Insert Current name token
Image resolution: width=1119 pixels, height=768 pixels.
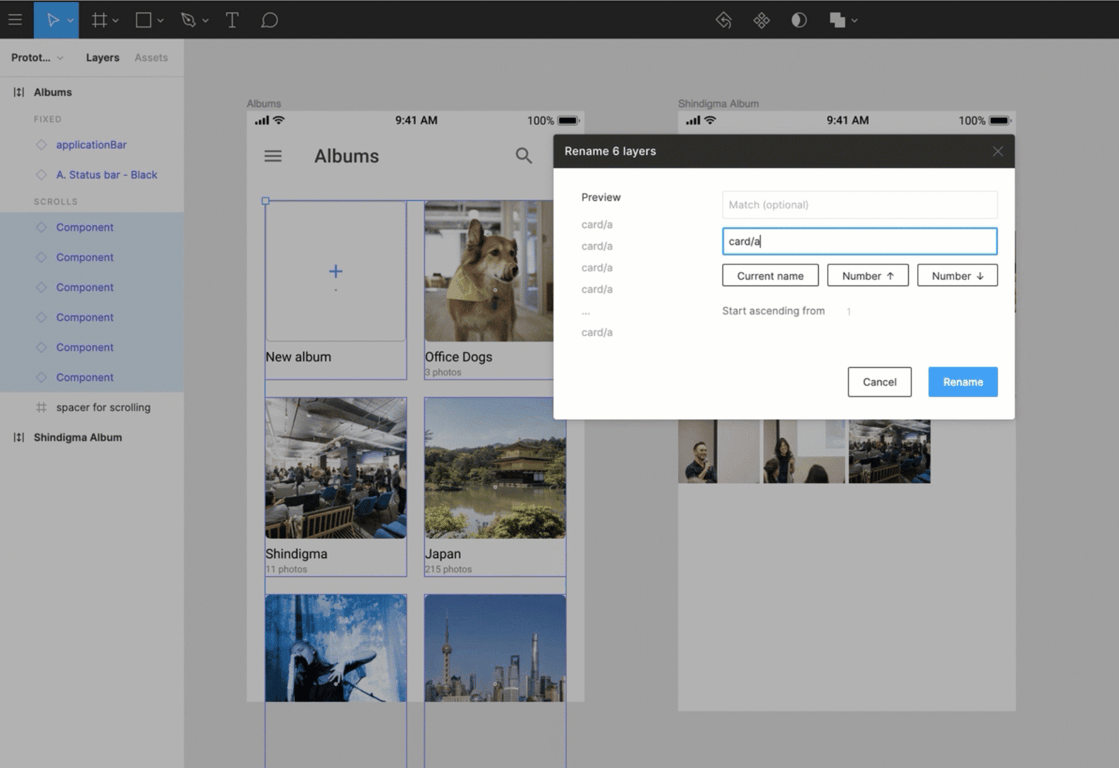(x=770, y=276)
